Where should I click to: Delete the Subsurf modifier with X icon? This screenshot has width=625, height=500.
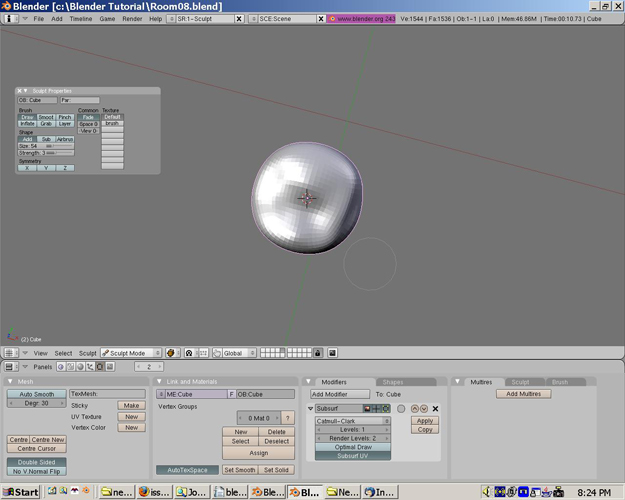pos(435,409)
